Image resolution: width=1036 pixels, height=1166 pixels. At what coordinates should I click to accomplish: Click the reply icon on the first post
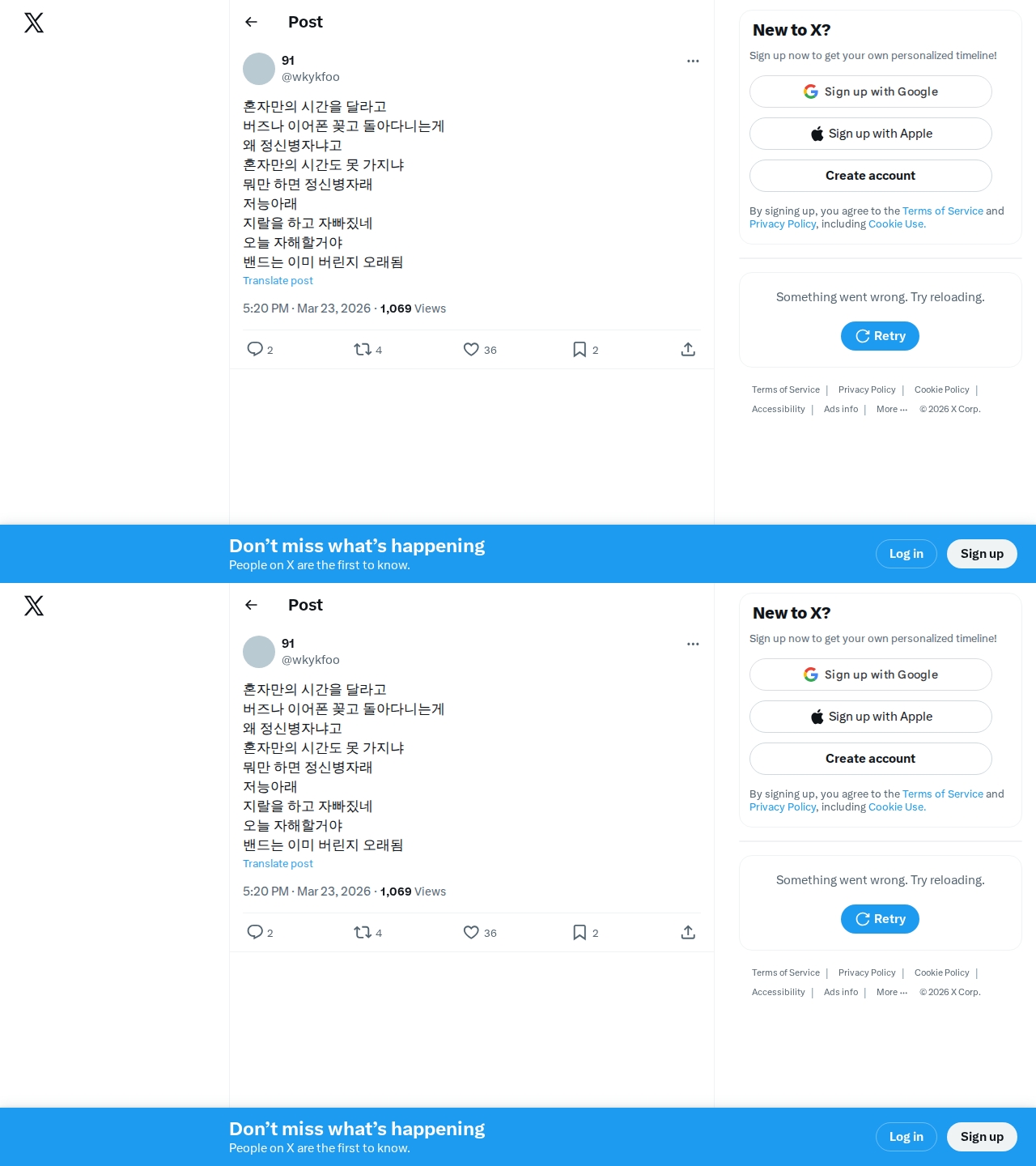pos(255,349)
